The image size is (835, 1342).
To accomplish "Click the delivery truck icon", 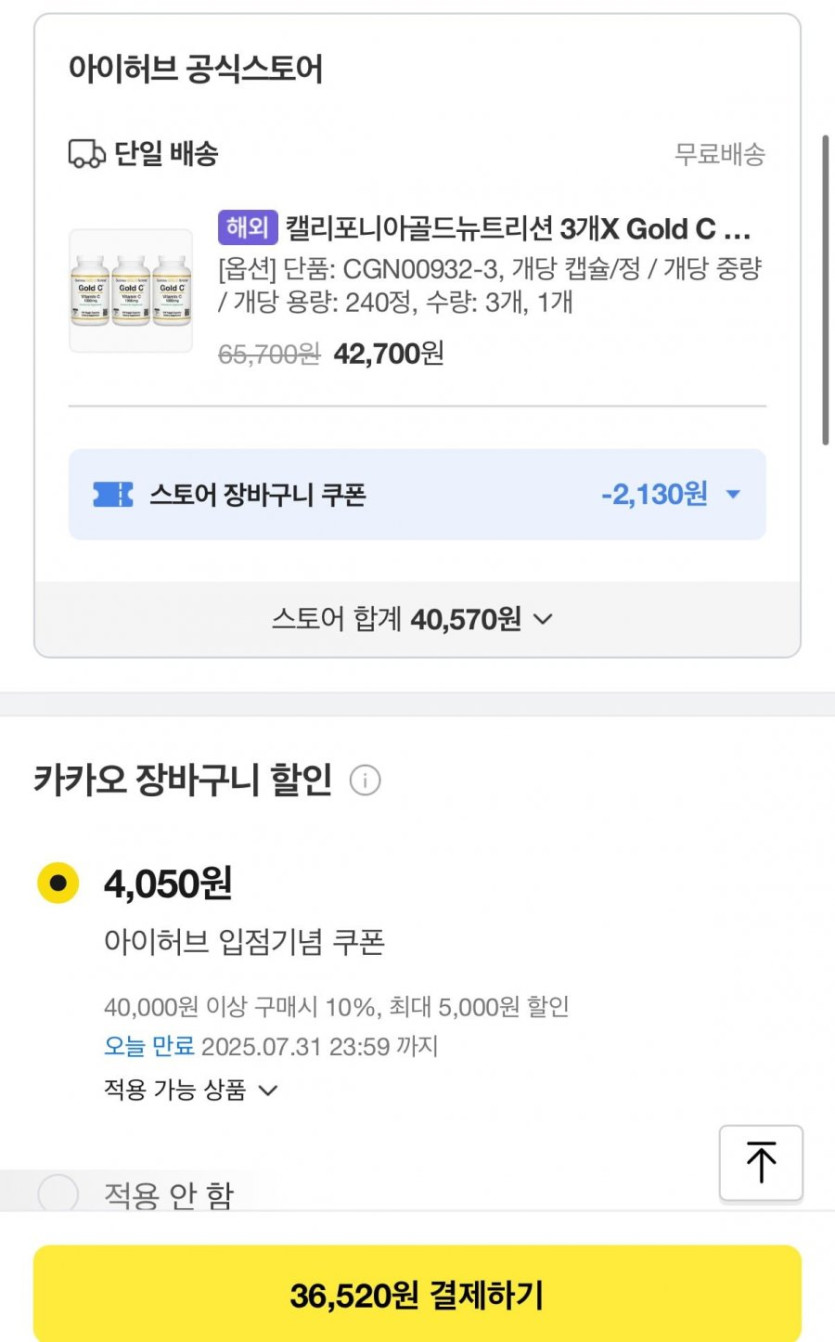I will (86, 154).
